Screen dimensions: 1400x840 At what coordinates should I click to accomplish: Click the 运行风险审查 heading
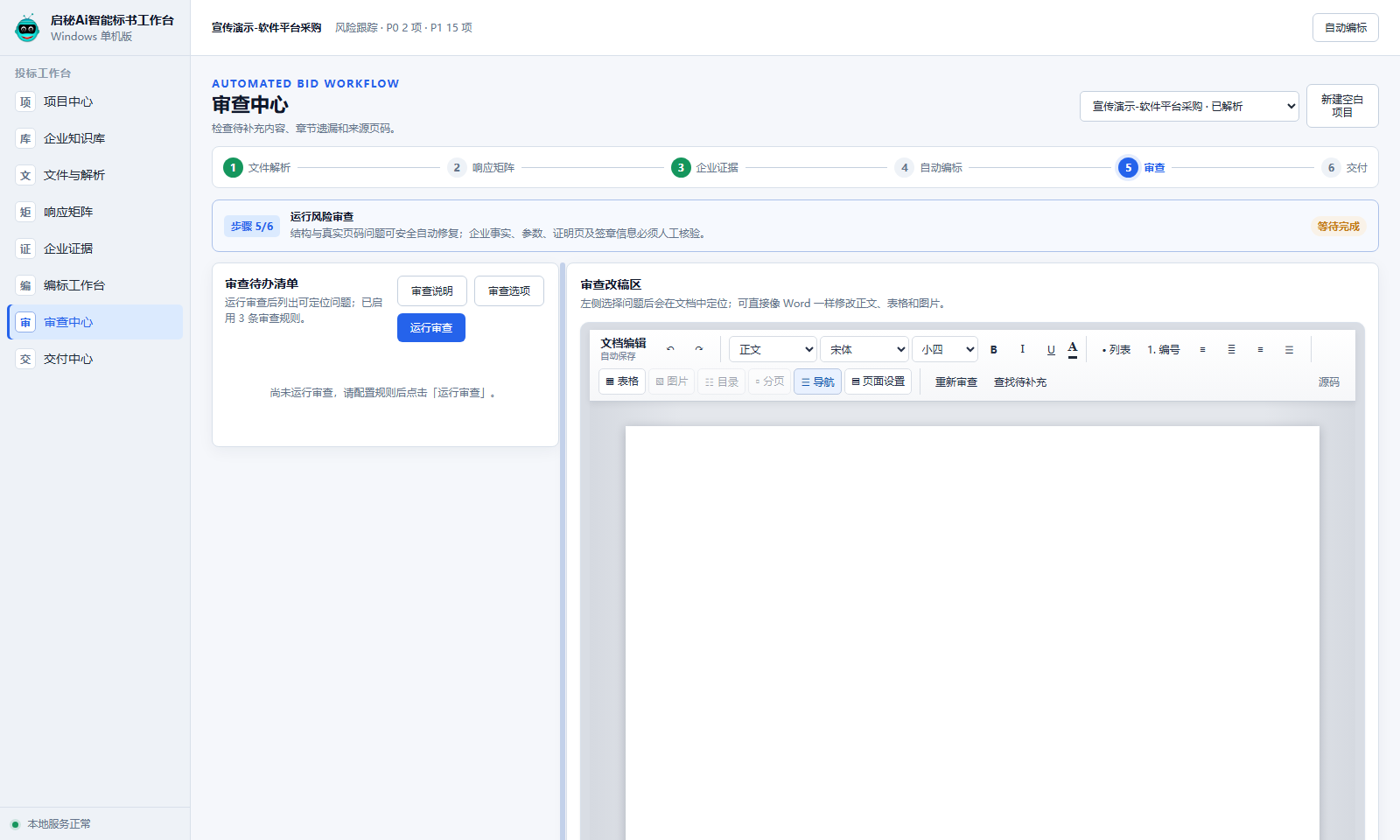(x=322, y=217)
